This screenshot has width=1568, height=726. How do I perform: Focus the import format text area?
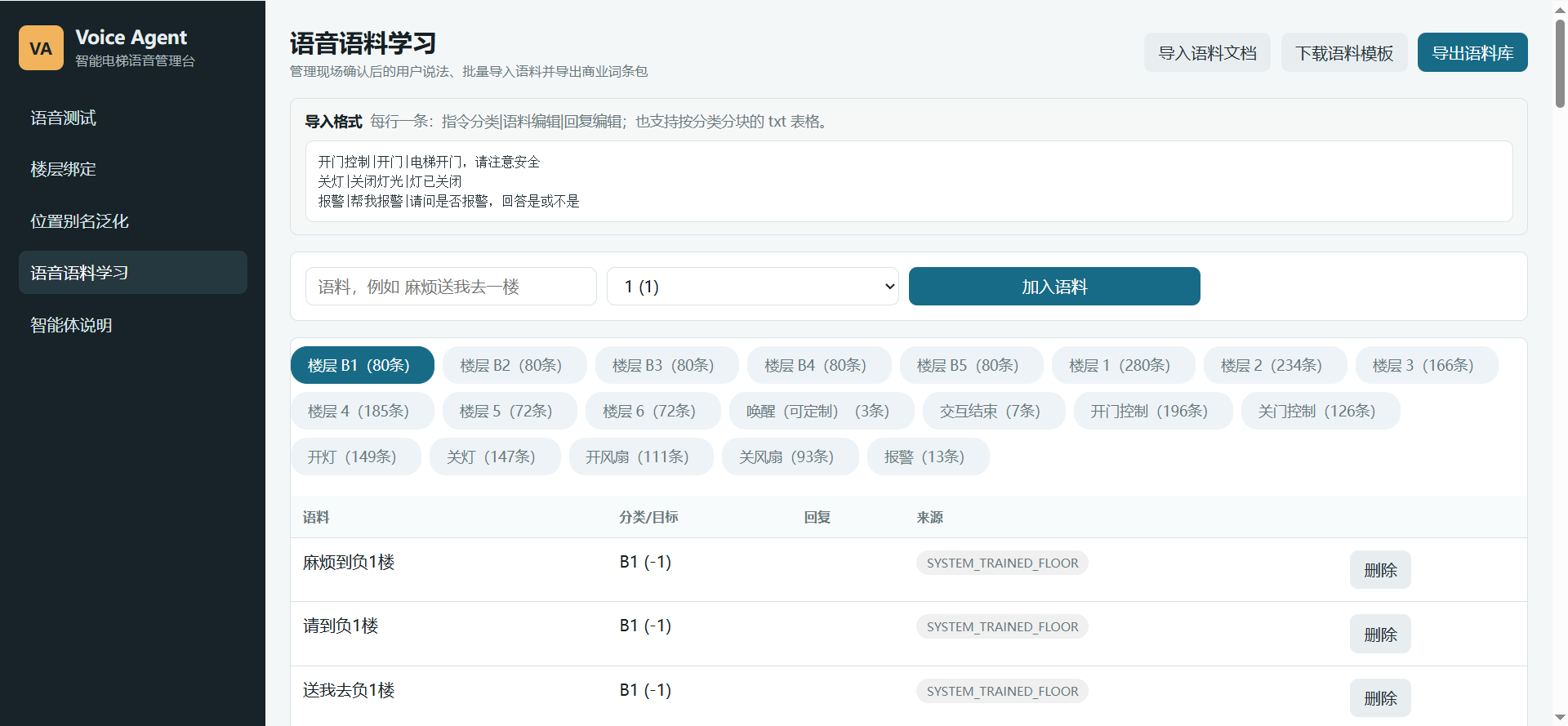tap(909, 181)
